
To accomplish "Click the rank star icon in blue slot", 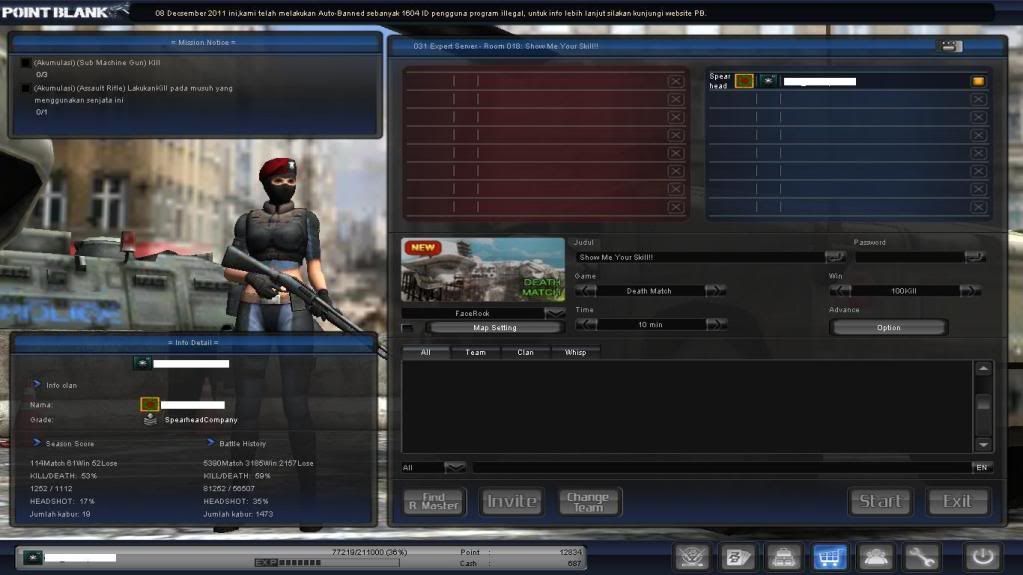I will point(769,81).
